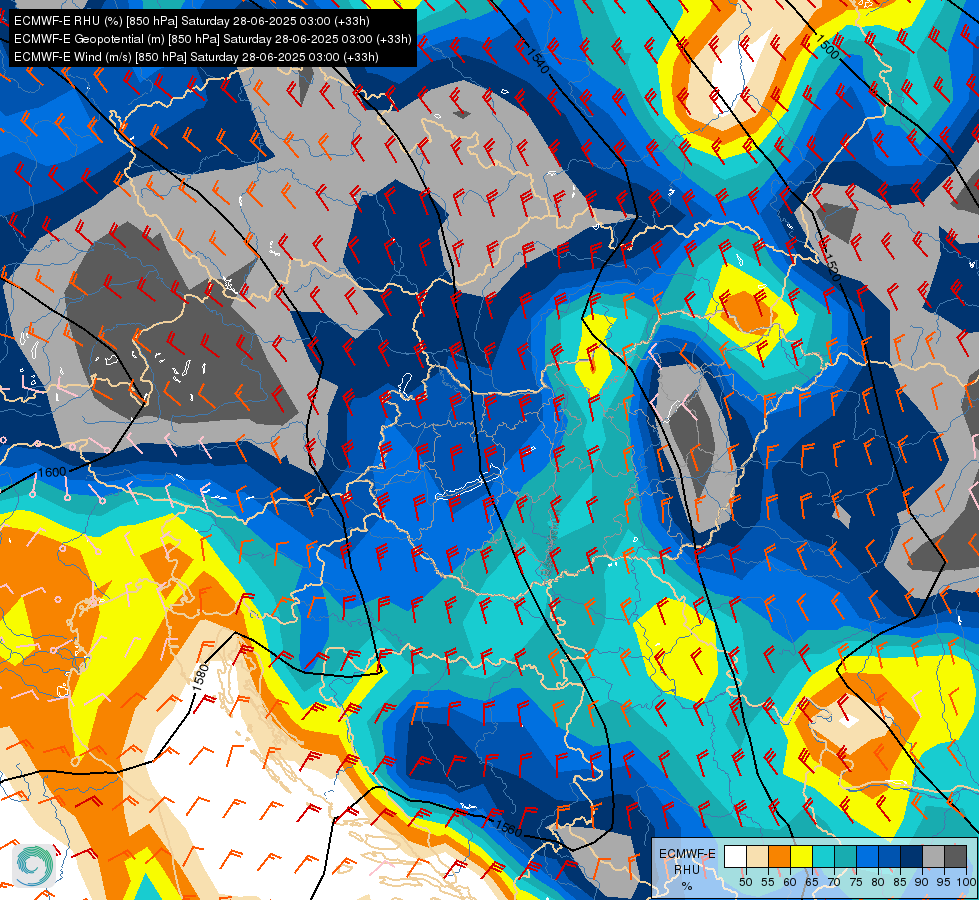The height and width of the screenshot is (900, 979).
Task: Click the swirl logo icon in the corner
Action: 34,865
